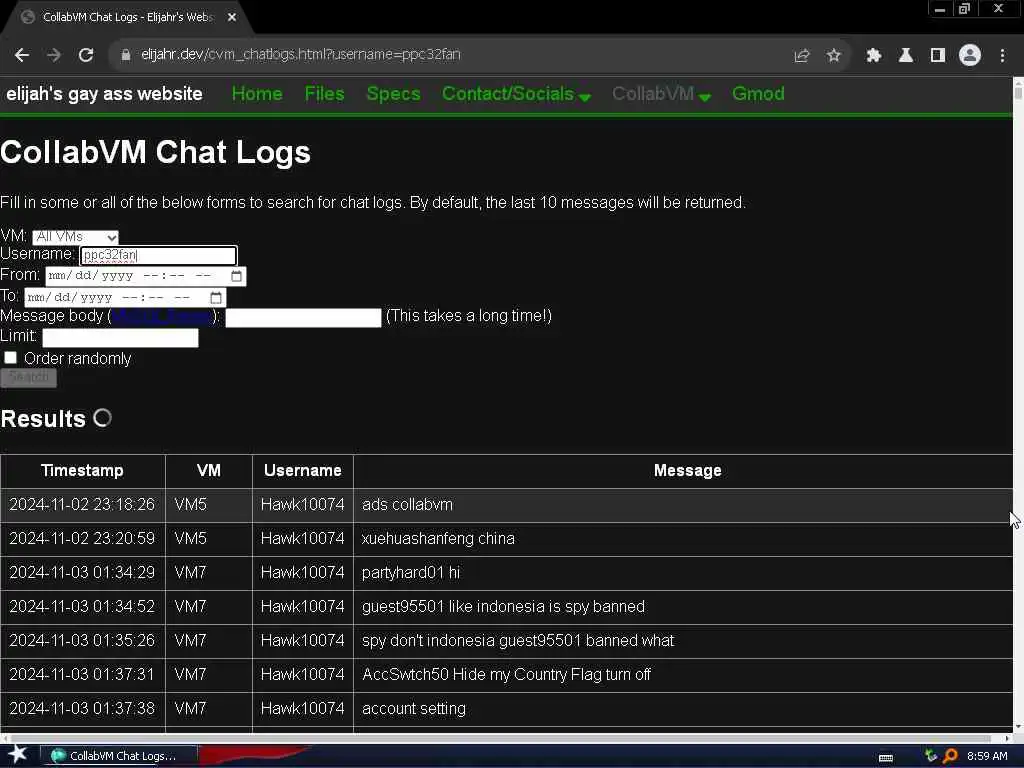The image size is (1024, 768).
Task: Click the taskbar clock 8:59 AM
Action: pos(987,756)
